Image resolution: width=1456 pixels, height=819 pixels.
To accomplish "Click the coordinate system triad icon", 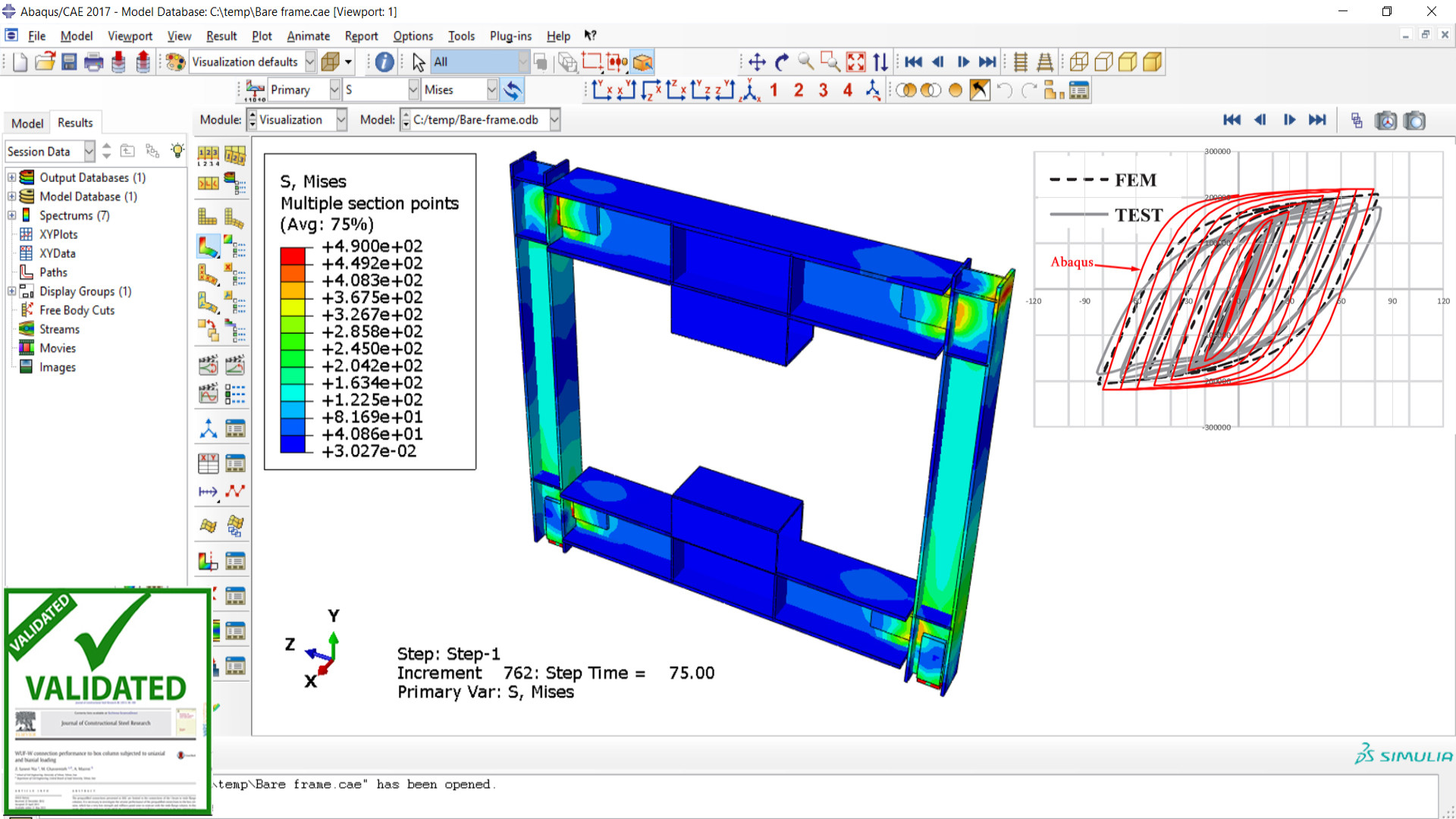I will tap(208, 428).
